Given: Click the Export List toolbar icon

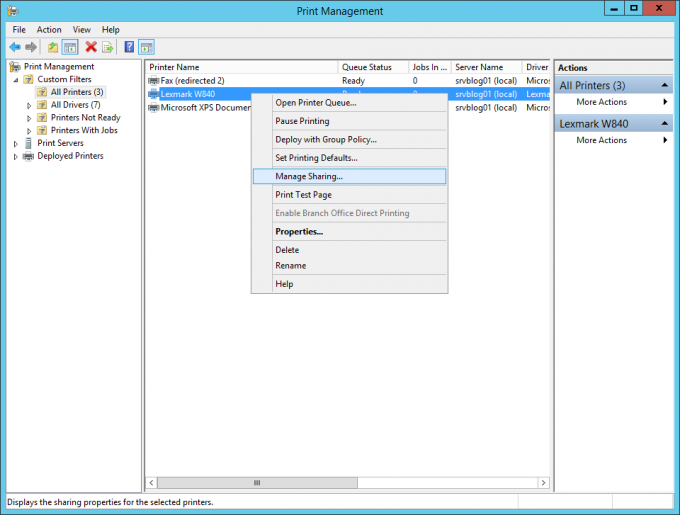Looking at the screenshot, I should coord(107,47).
